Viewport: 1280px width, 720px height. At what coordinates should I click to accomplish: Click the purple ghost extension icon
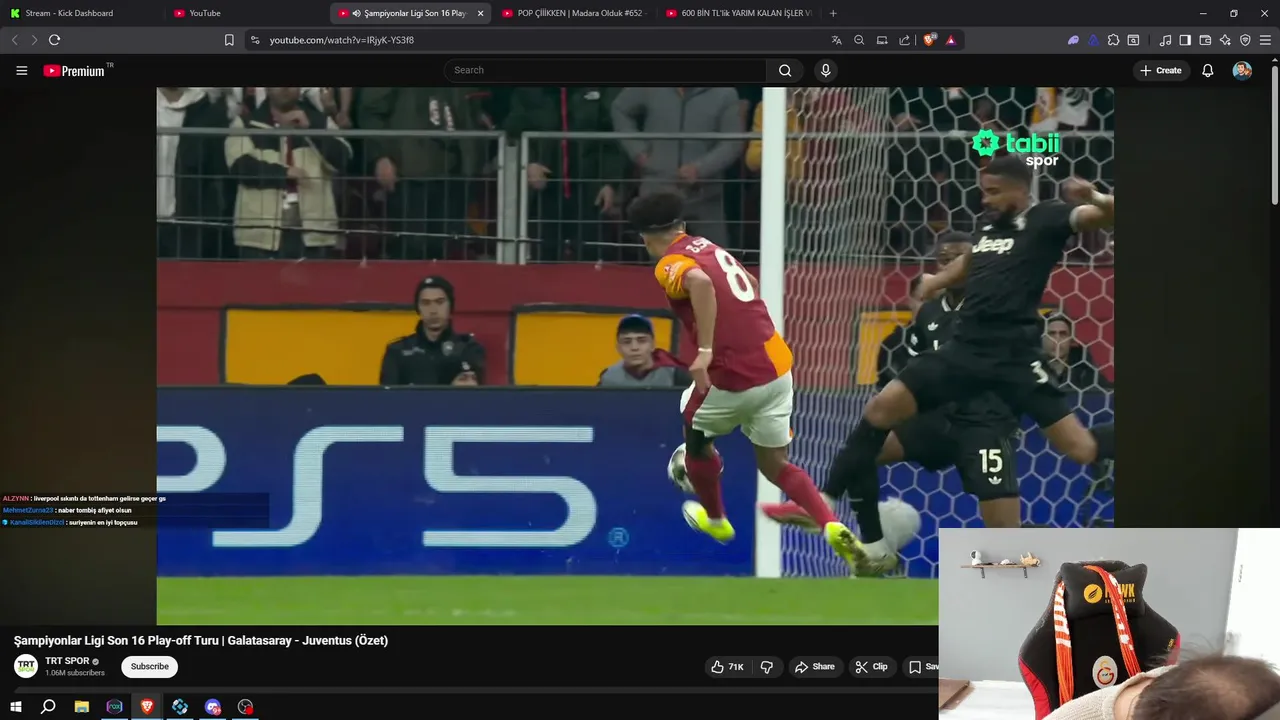coord(1073,40)
